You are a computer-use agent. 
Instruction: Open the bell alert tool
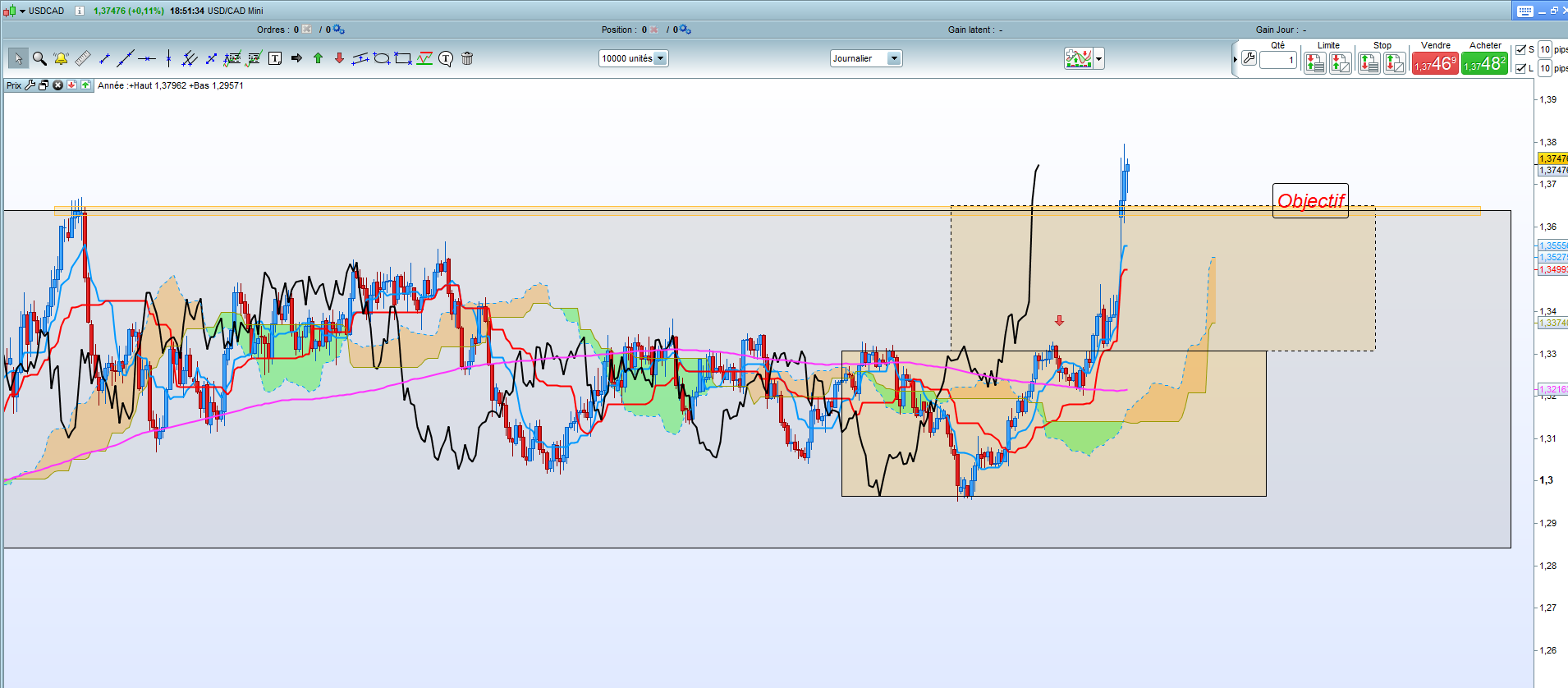tap(61, 58)
